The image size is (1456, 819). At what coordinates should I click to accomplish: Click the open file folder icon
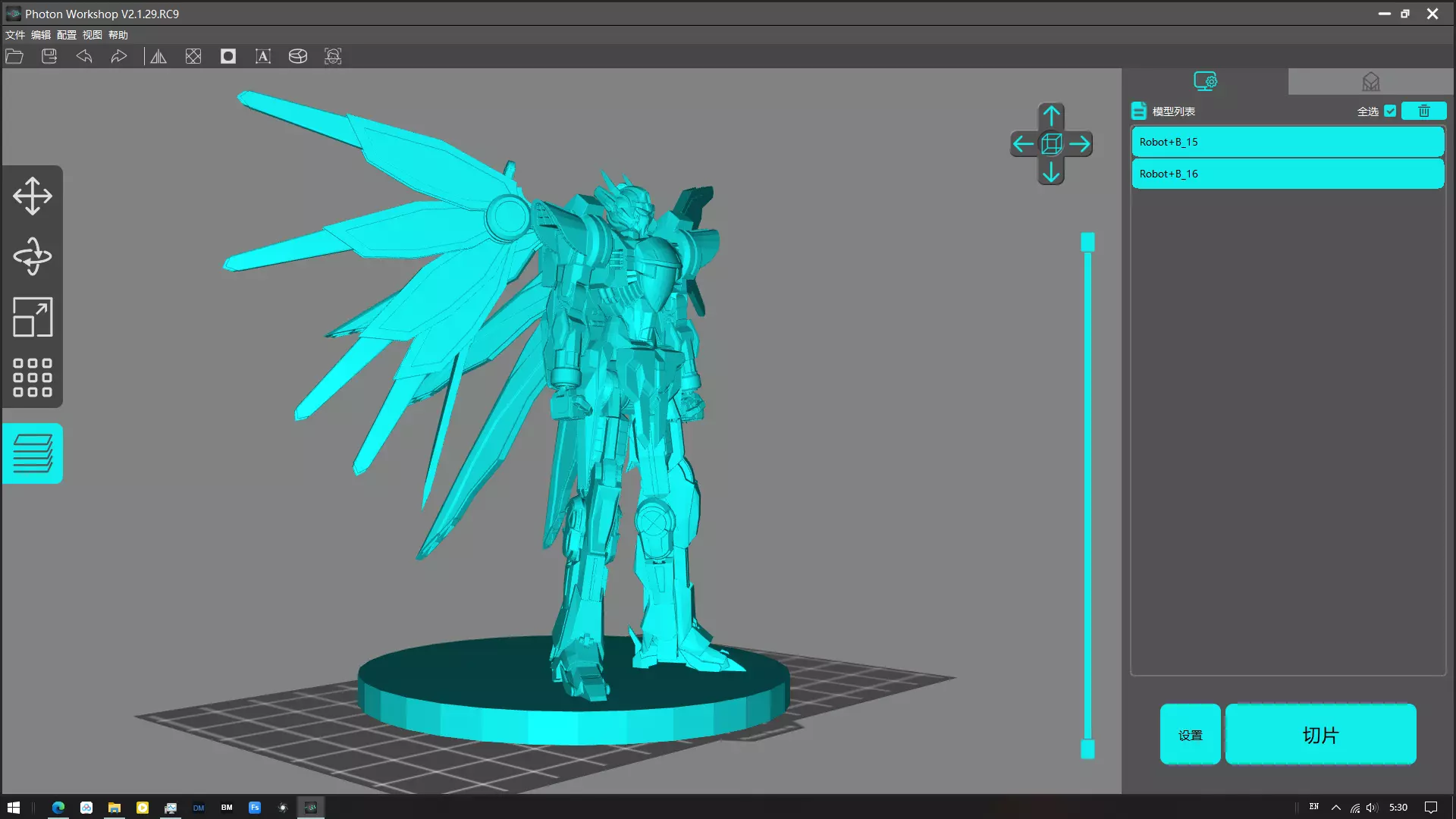pyautogui.click(x=14, y=56)
